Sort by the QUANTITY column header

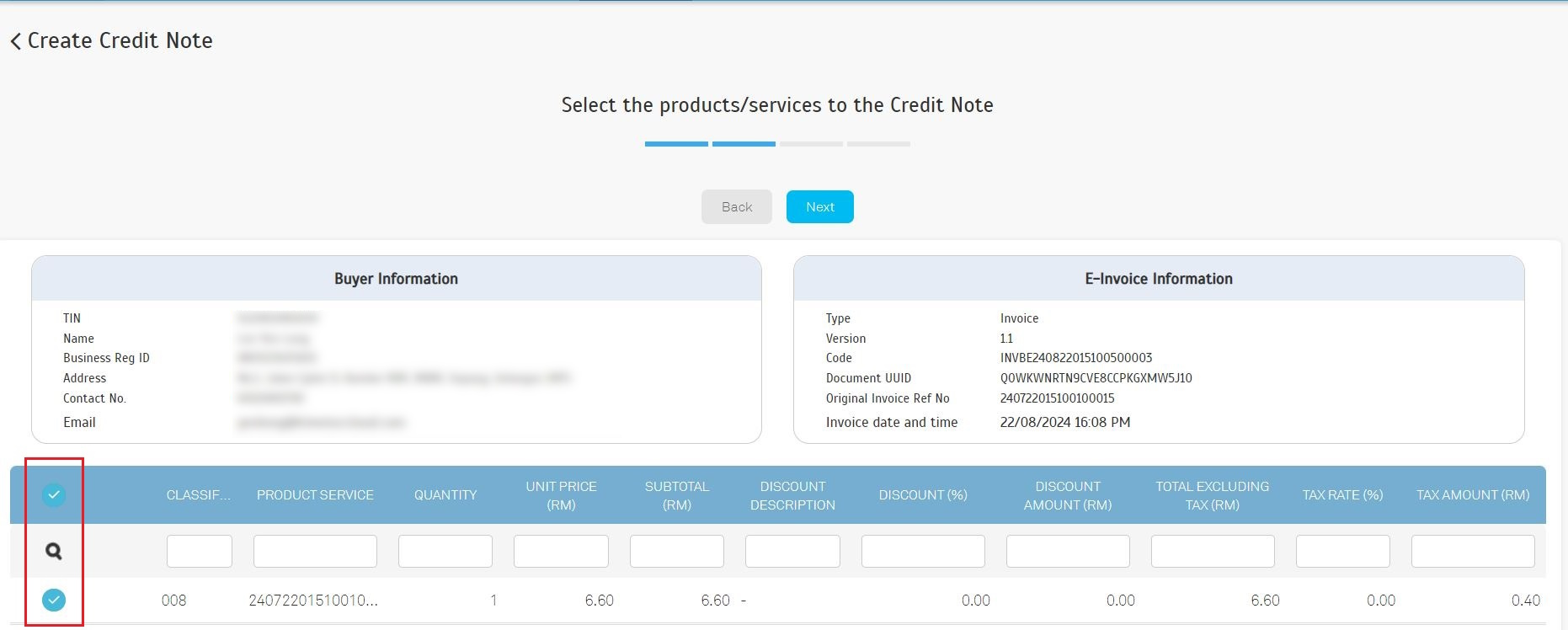[445, 494]
